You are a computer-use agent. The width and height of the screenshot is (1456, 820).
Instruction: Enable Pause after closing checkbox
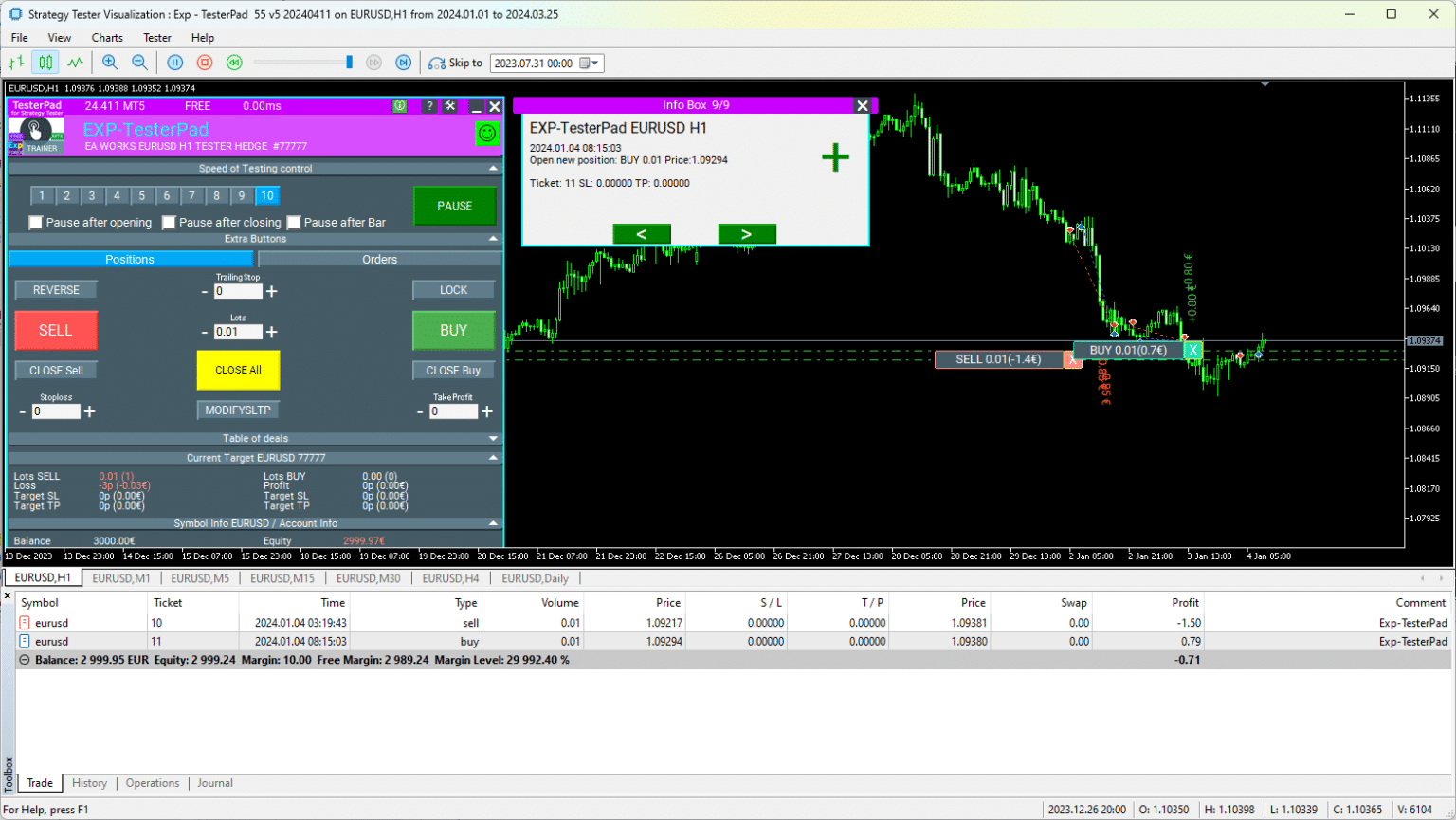(169, 222)
